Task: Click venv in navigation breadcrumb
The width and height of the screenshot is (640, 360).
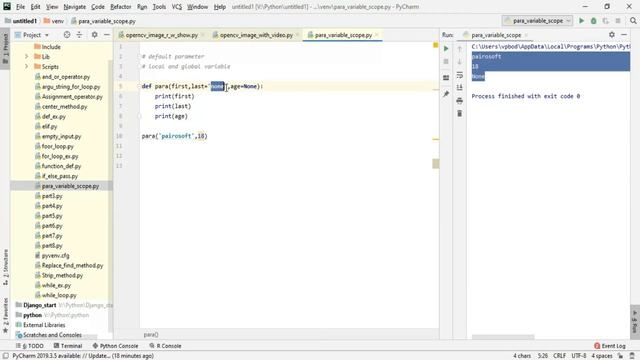Action: (x=53, y=21)
